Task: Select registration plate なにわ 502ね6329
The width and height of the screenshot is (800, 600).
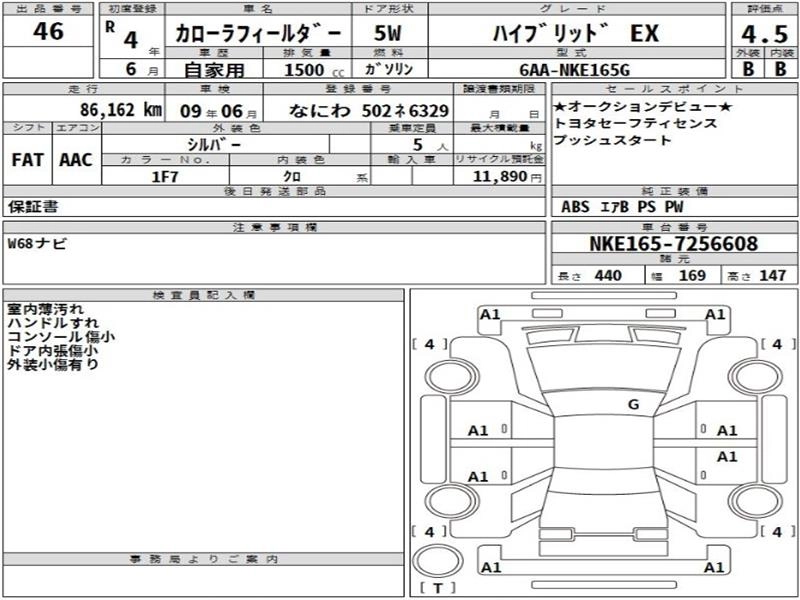Action: pos(369,110)
